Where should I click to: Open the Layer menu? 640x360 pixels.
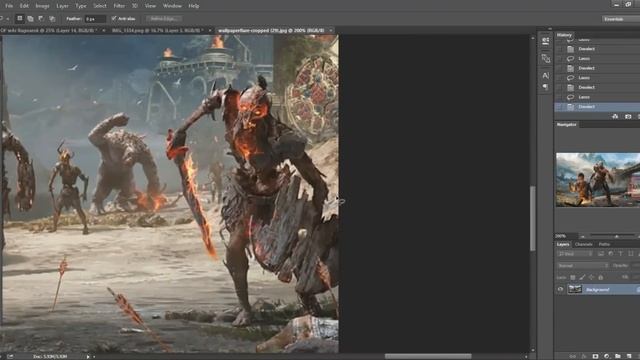62,6
